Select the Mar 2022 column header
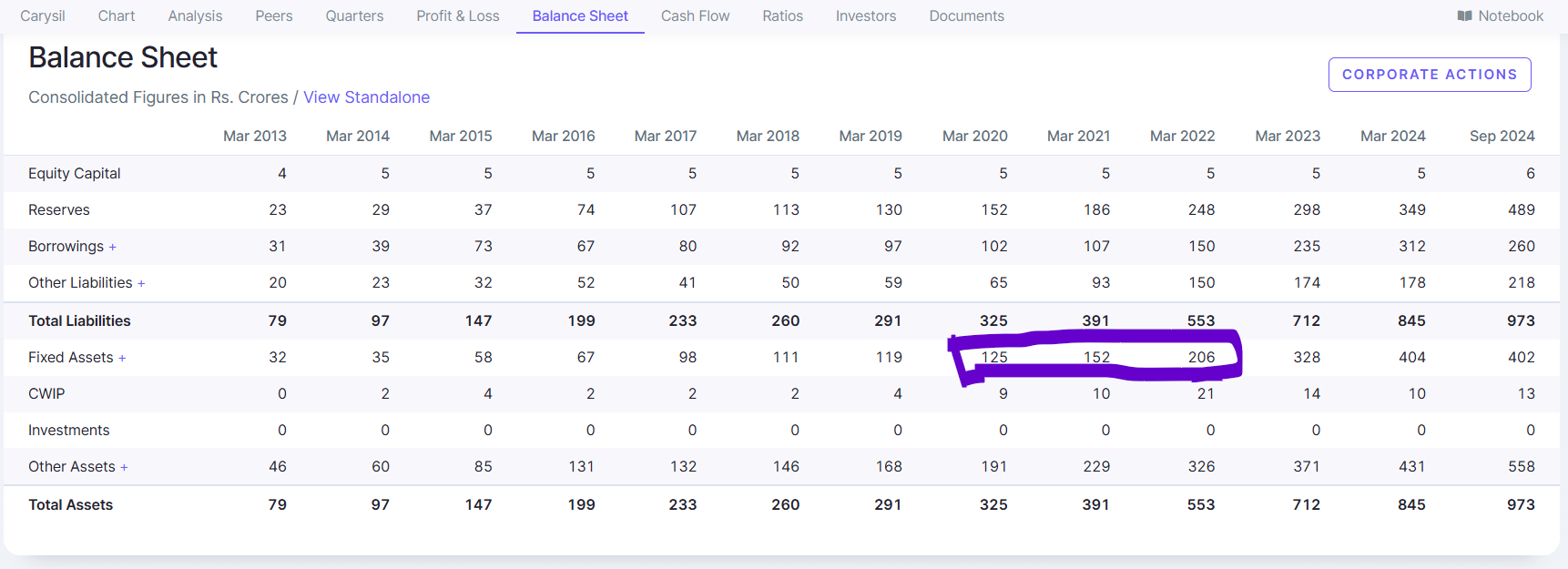The image size is (1568, 569). [x=1183, y=136]
